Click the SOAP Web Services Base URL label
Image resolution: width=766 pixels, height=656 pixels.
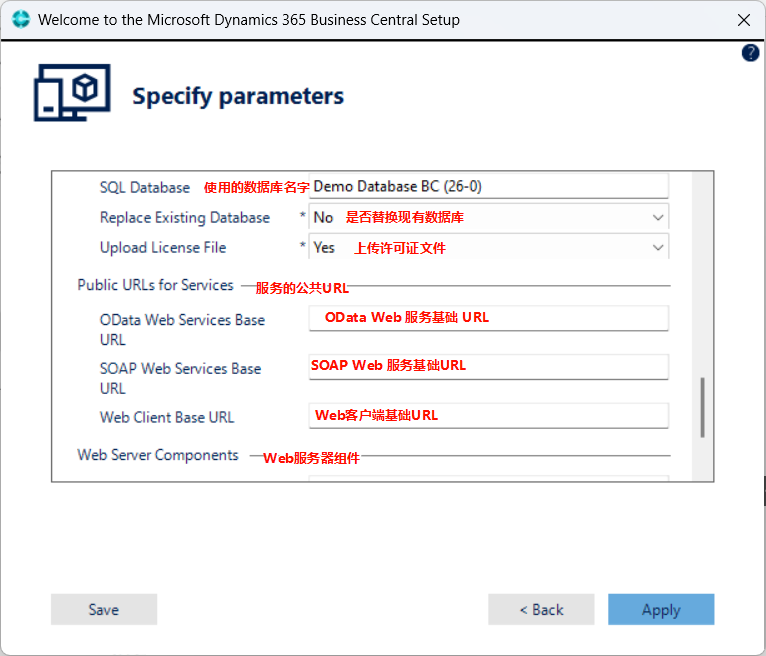click(x=180, y=378)
